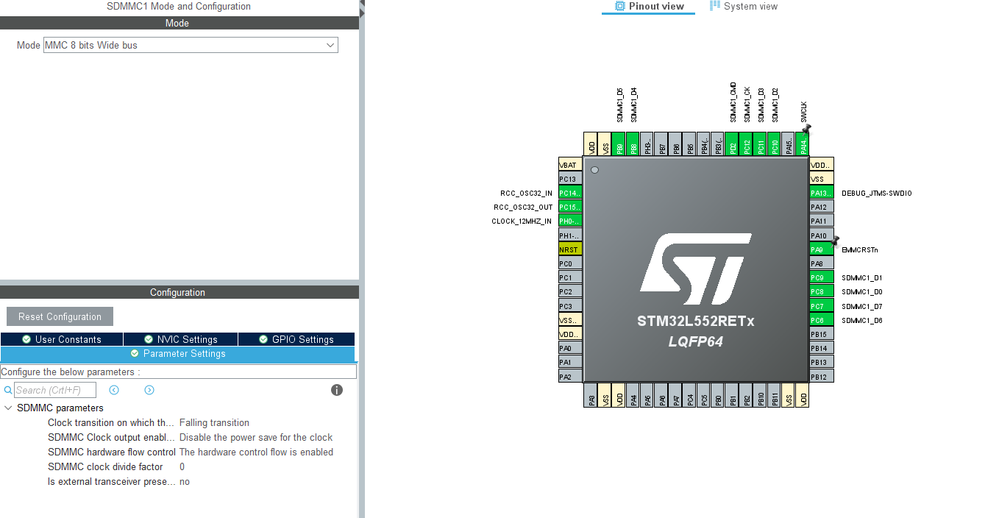The width and height of the screenshot is (999, 518).
Task: Click the PA14 pin labeled SWCLK
Action: [802, 145]
